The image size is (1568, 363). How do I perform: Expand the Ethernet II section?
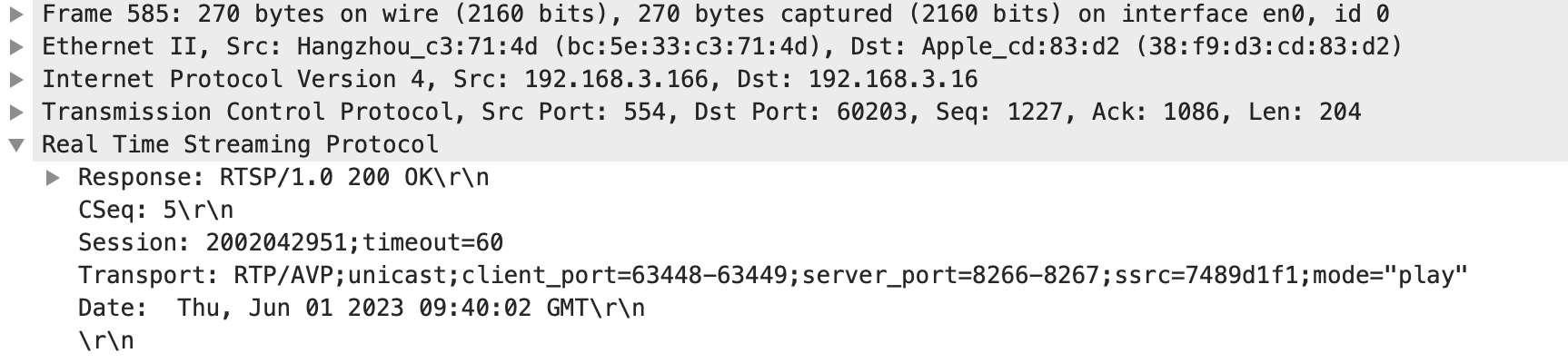coord(15,46)
